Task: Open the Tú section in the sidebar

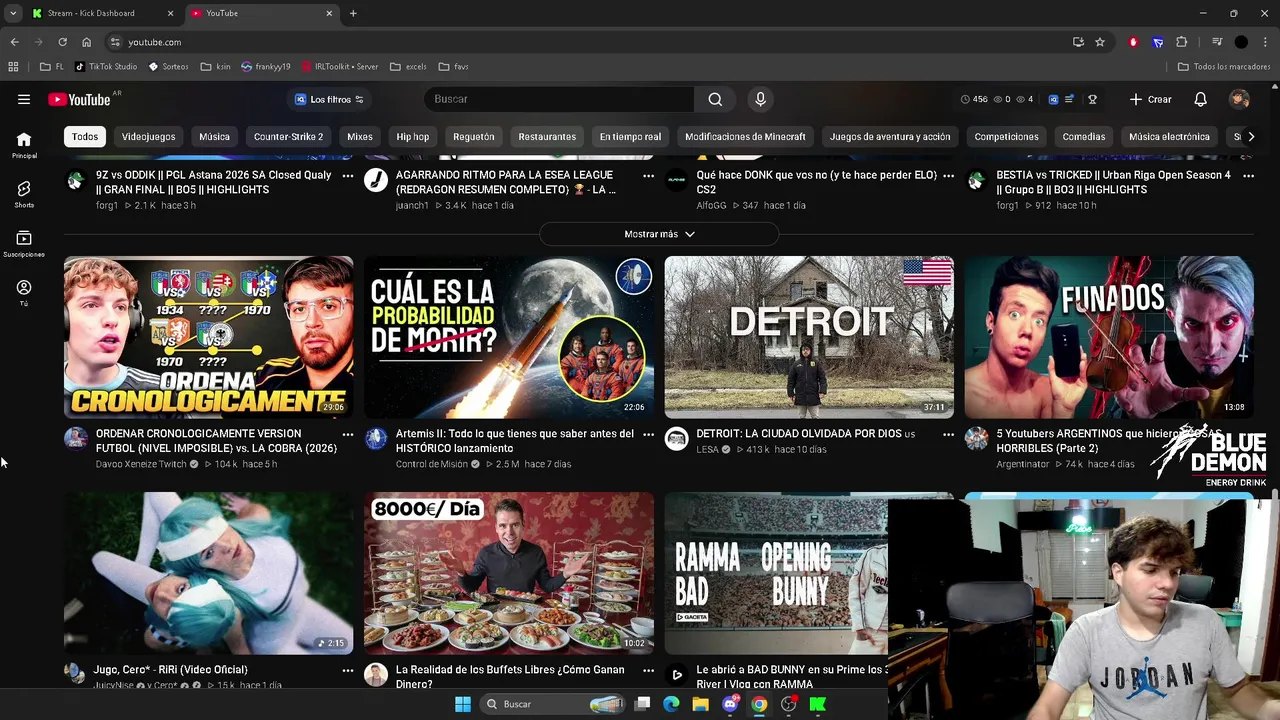Action: 24,292
